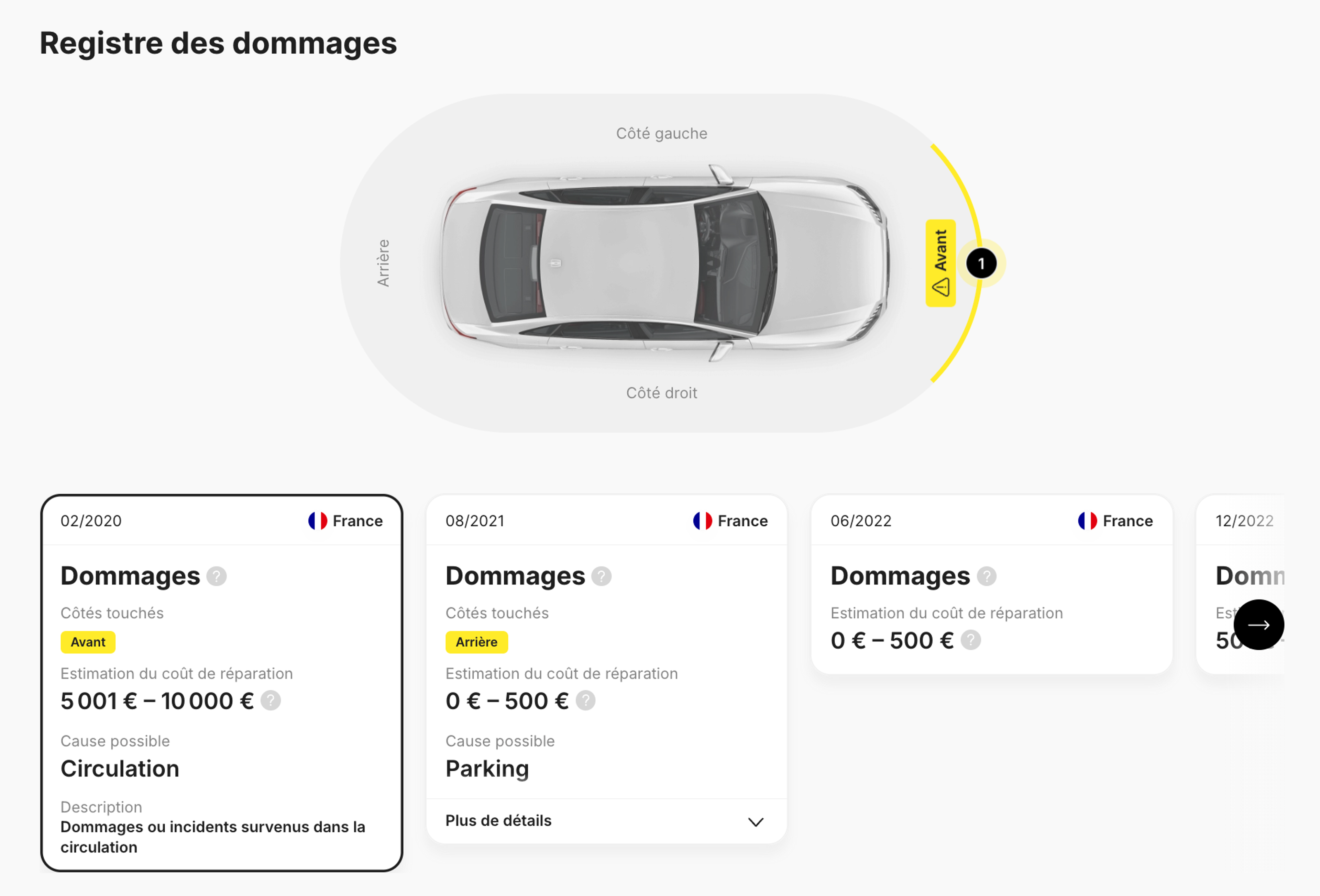Click the chevron on the Plus de détails row

(x=756, y=821)
